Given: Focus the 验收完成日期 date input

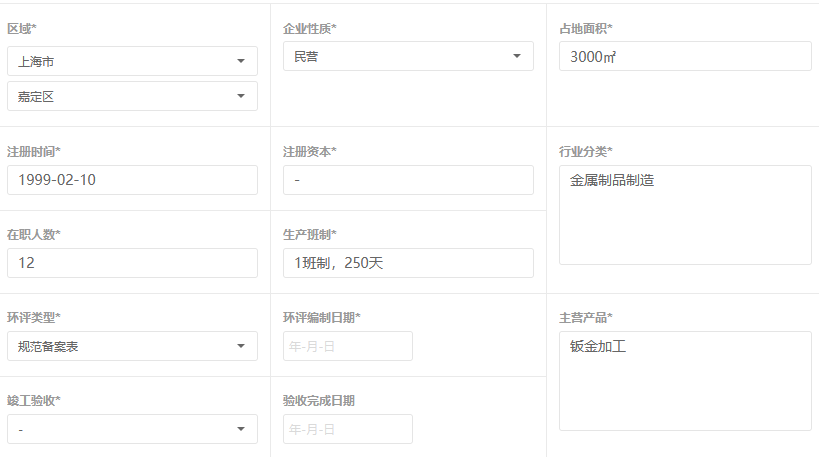Looking at the screenshot, I should click(x=348, y=429).
